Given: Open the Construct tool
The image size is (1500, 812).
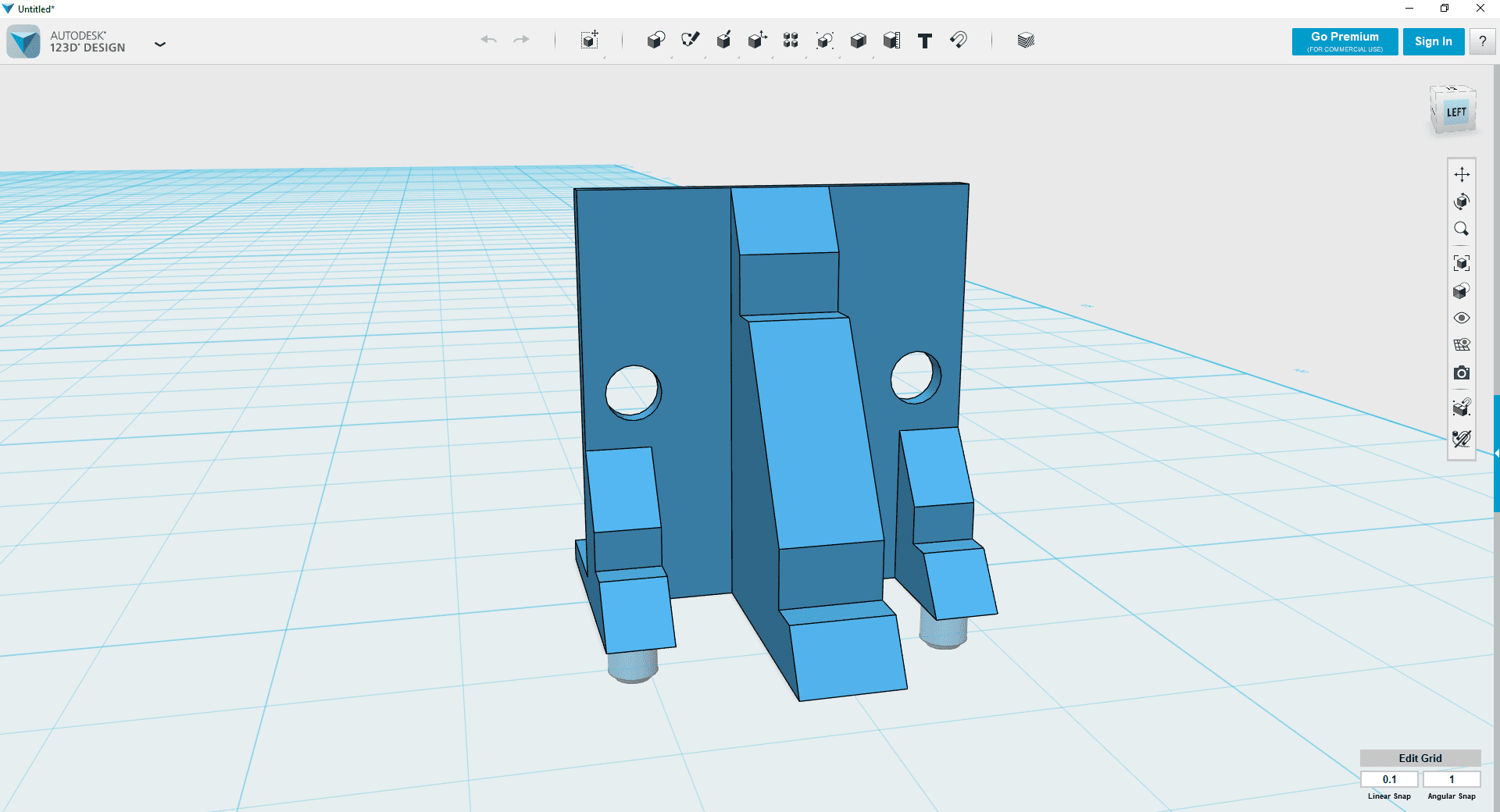Looking at the screenshot, I should click(x=723, y=41).
